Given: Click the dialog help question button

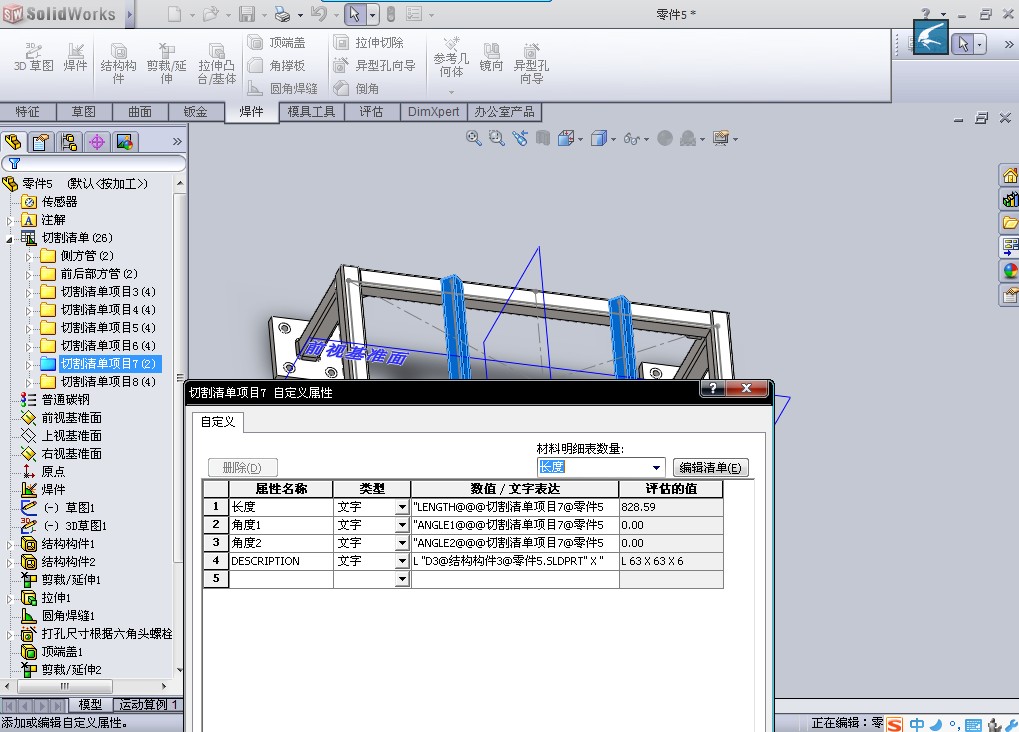Looking at the screenshot, I should tap(712, 388).
